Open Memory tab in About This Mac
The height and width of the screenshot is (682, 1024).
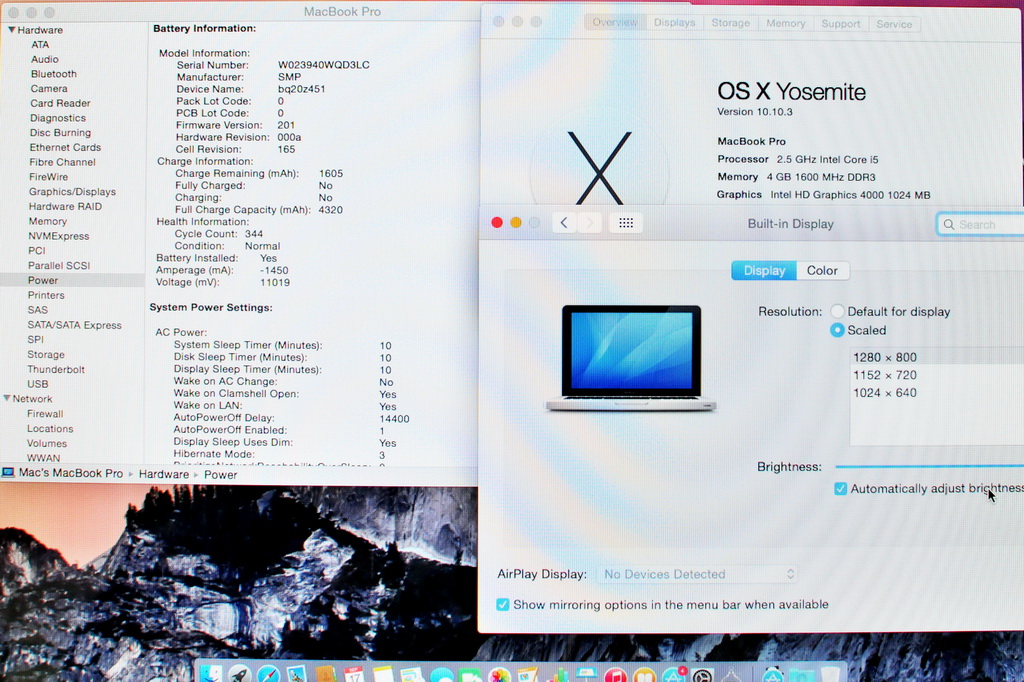(785, 24)
